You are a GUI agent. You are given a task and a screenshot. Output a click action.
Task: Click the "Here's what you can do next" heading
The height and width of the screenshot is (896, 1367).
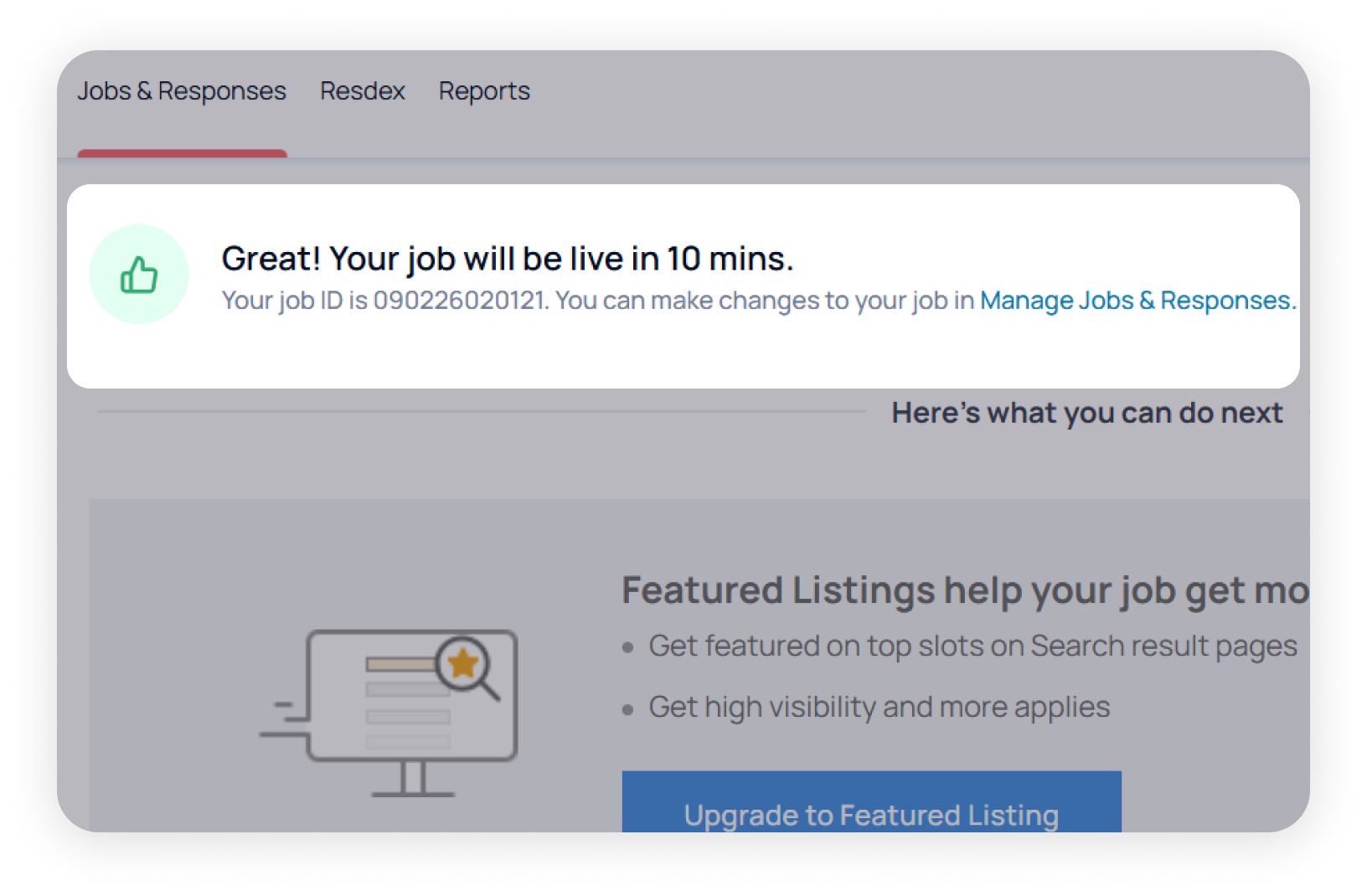[1086, 413]
